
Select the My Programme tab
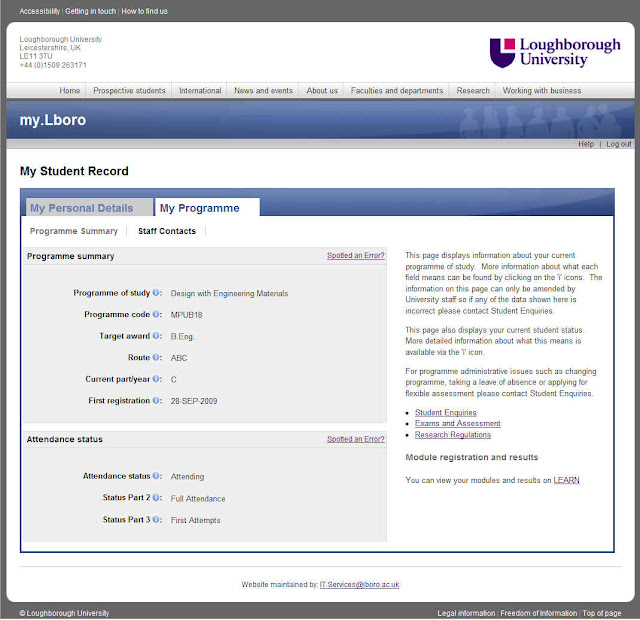(x=207, y=207)
